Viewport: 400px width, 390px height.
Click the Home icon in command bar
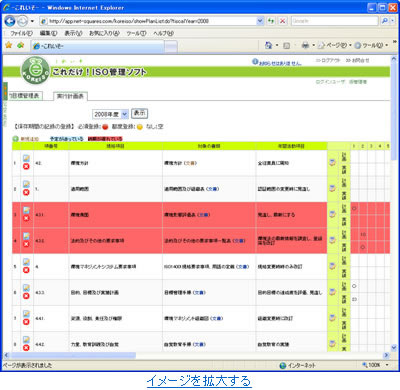point(268,45)
